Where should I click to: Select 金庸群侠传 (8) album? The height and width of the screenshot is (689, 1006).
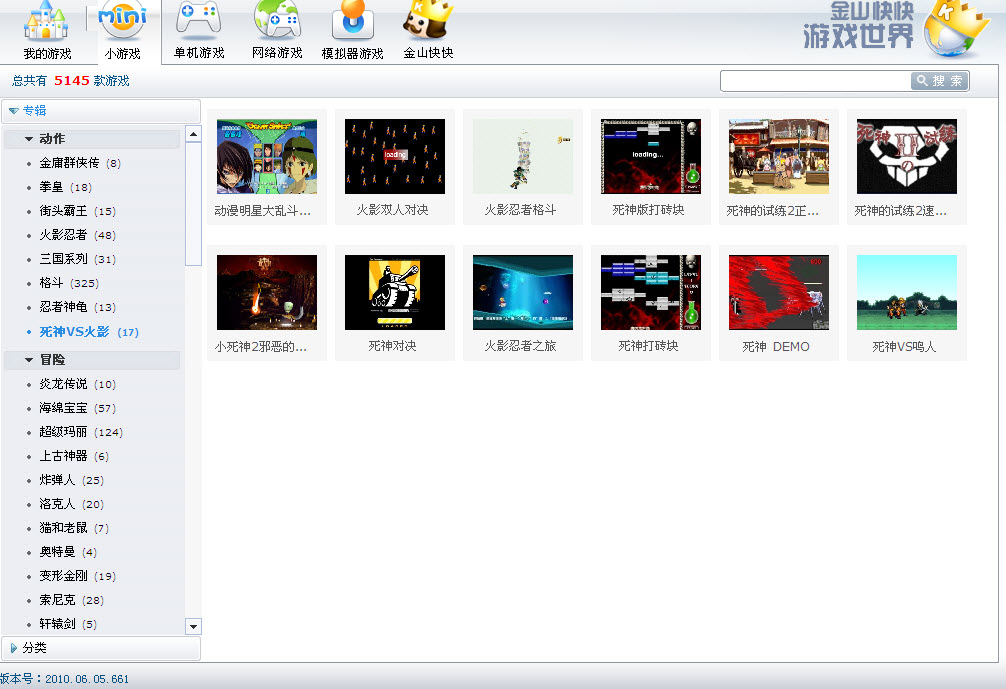coord(80,163)
